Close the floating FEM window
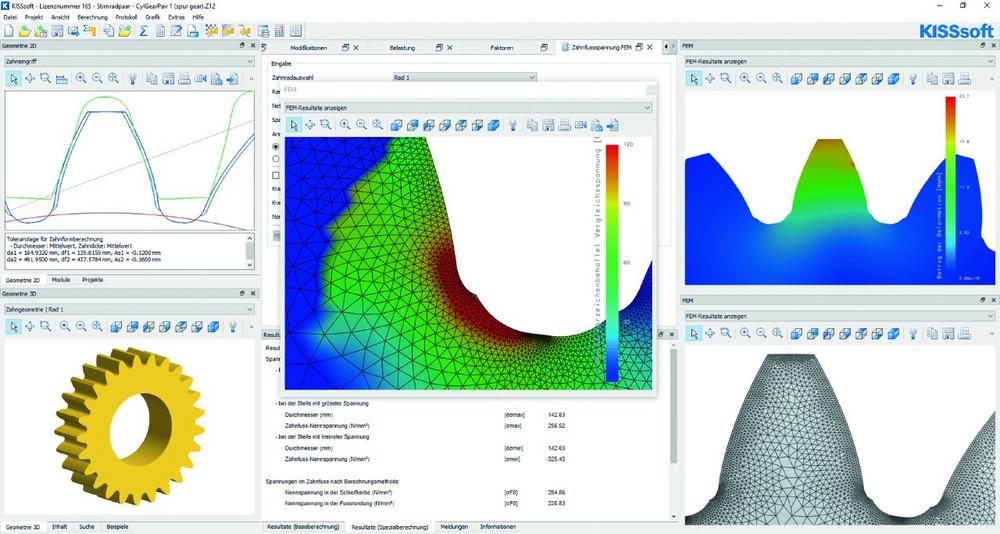This screenshot has height=534, width=1000. [651, 90]
